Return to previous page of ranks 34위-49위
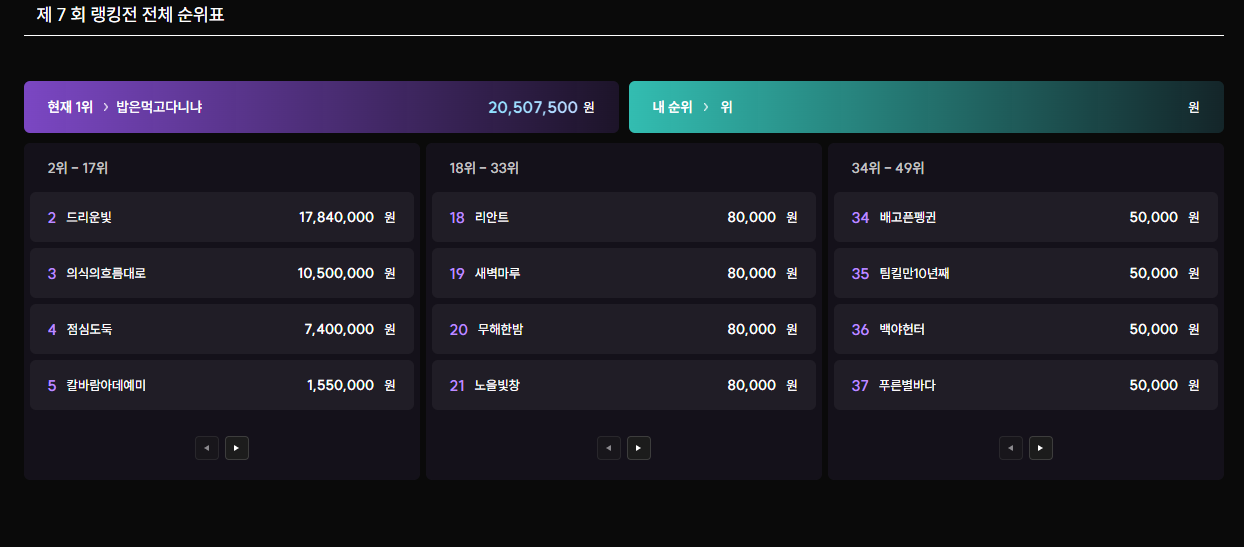 pos(1011,448)
